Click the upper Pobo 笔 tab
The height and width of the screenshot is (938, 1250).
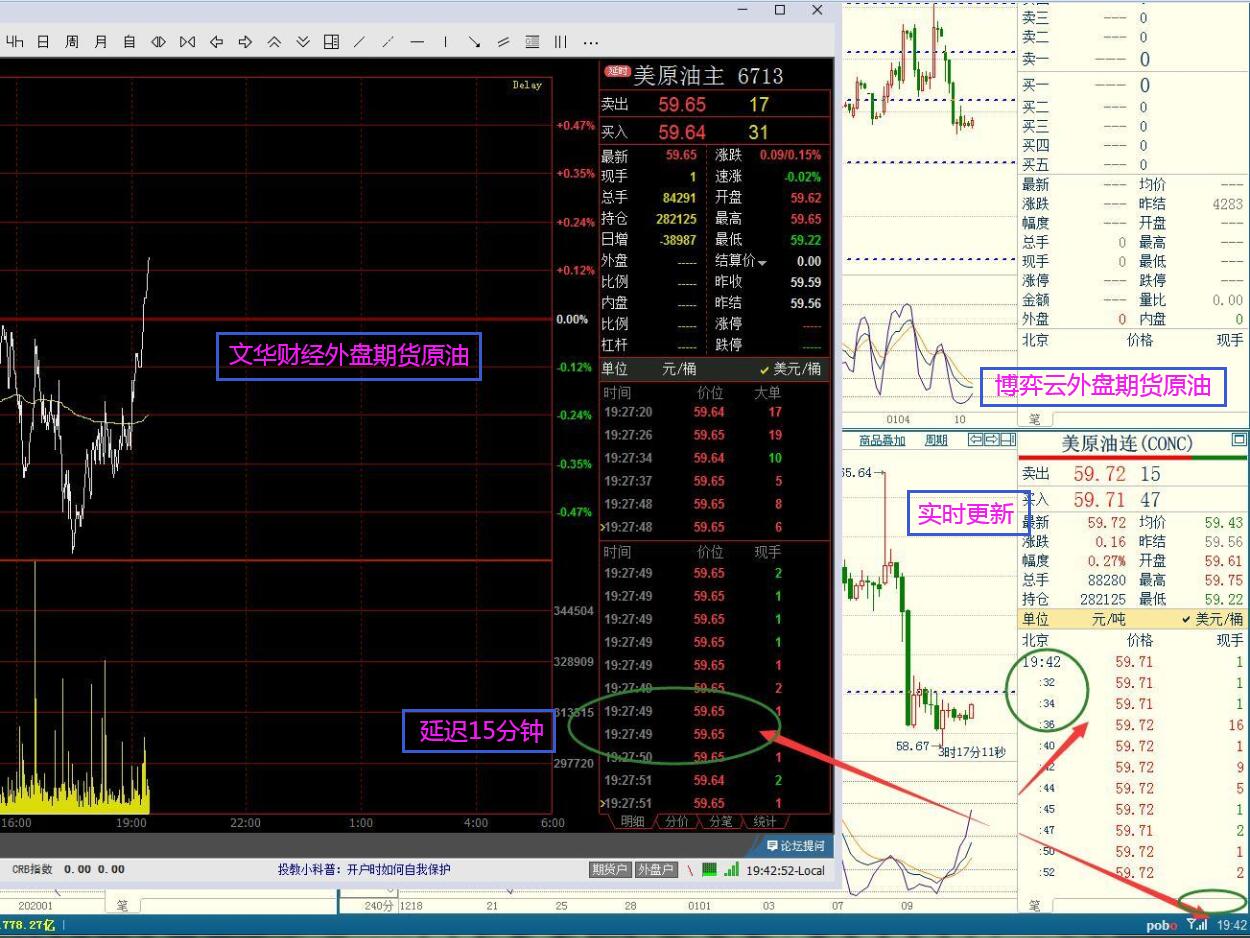1035,420
